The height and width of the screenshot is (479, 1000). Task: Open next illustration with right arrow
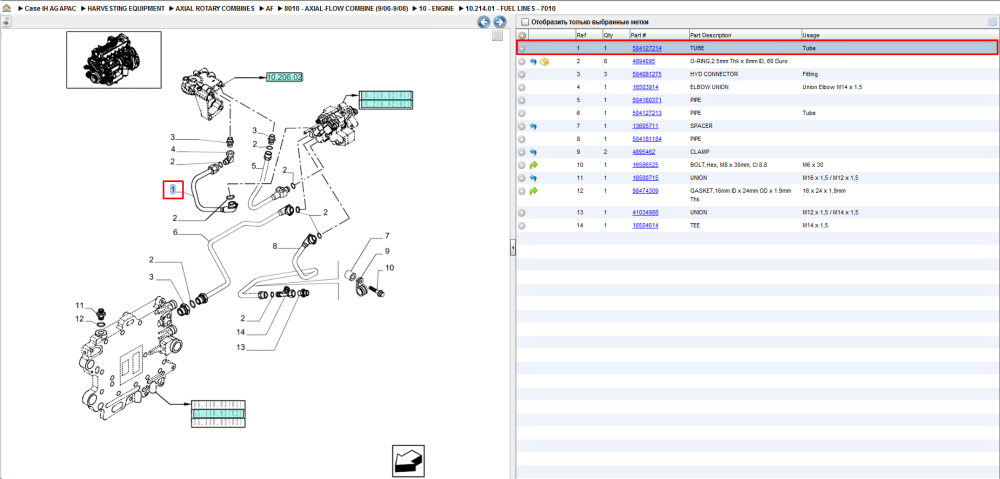(x=499, y=22)
